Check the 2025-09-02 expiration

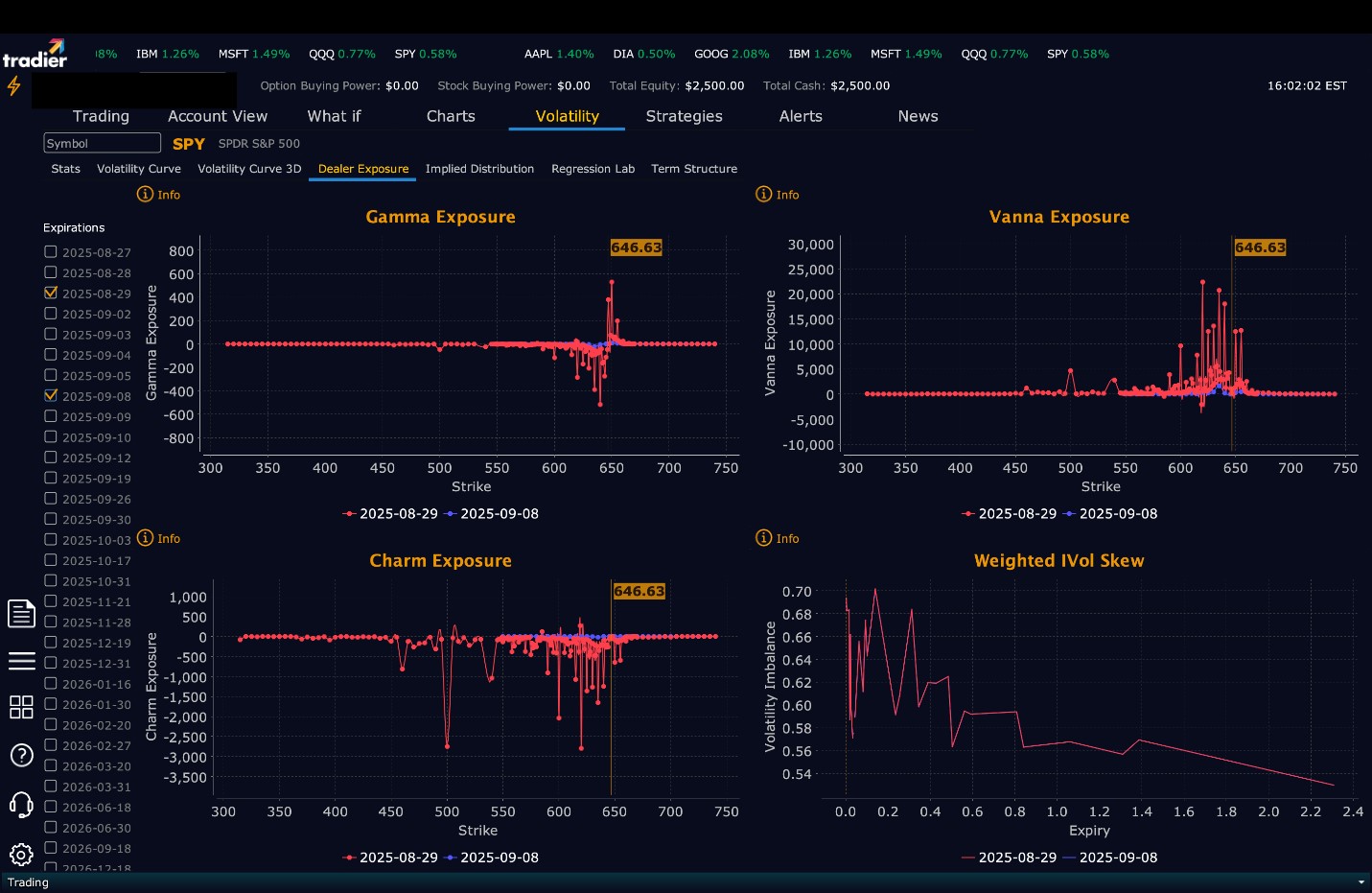click(x=51, y=314)
